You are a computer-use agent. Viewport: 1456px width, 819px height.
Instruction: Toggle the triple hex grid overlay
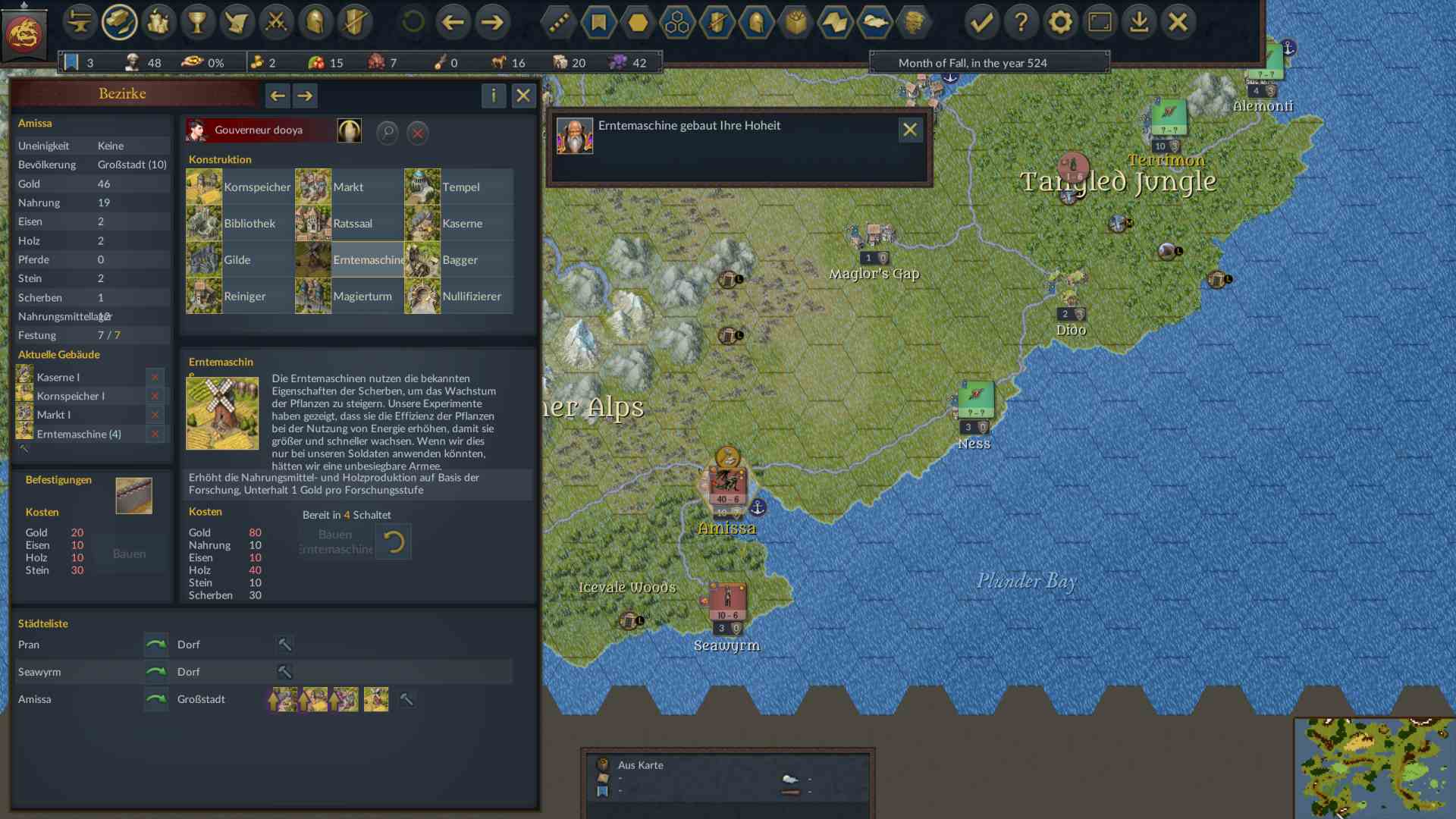click(x=677, y=23)
